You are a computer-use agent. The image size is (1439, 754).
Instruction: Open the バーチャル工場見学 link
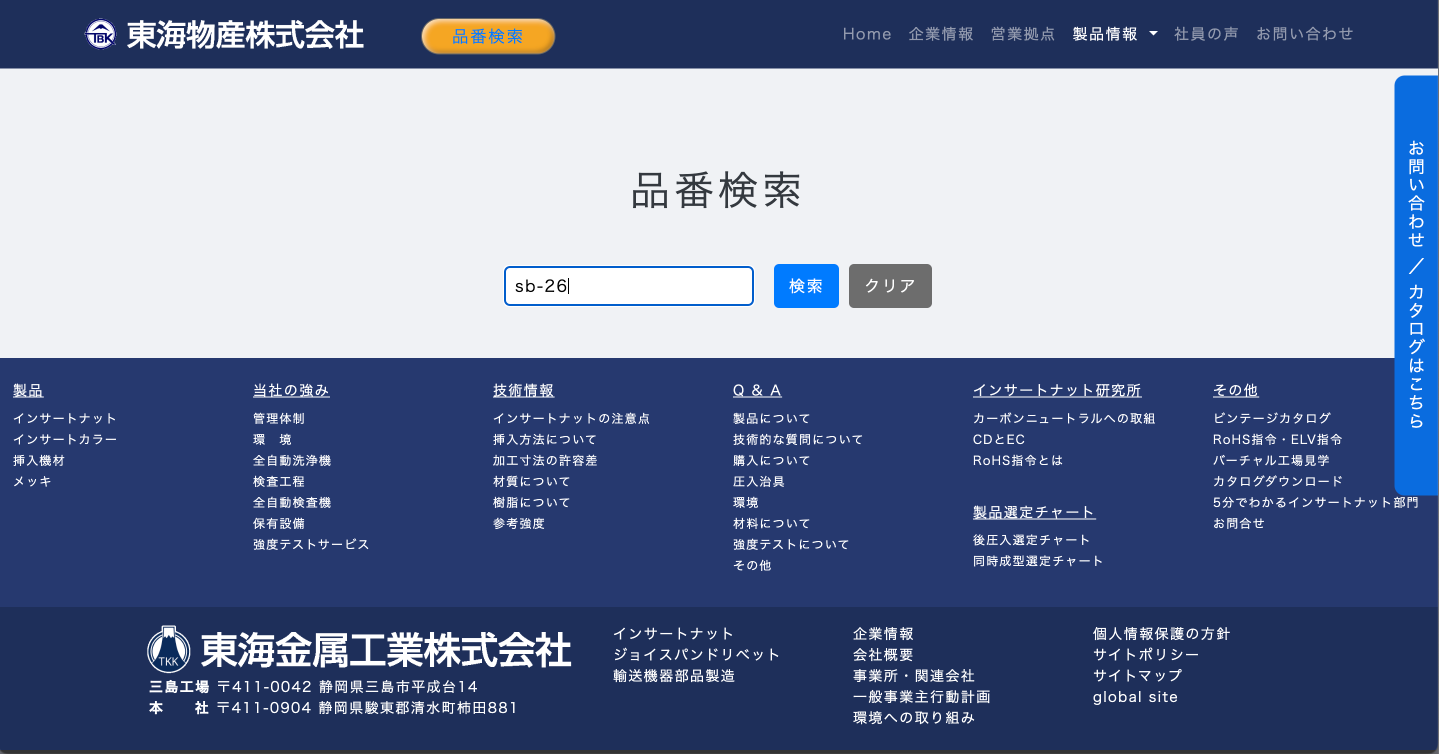coord(1271,461)
